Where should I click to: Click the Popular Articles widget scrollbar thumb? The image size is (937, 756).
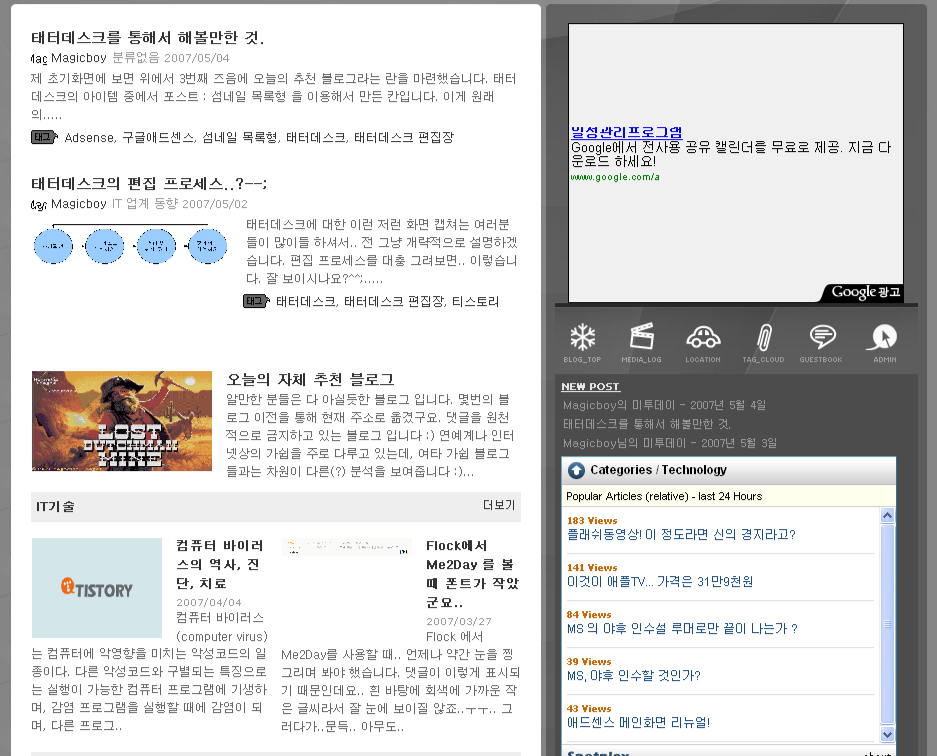[887, 625]
